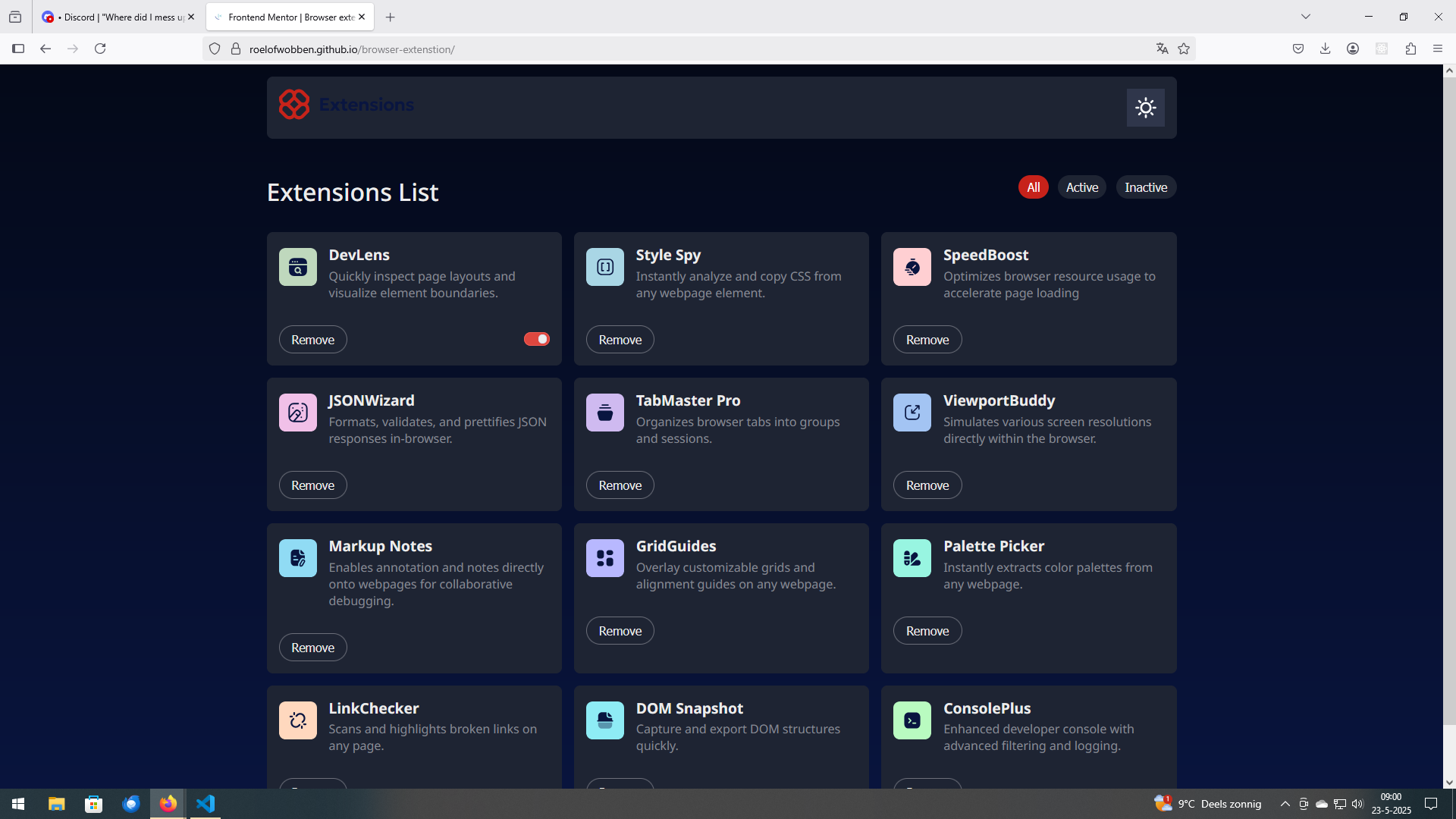
Task: Switch to the Discord tab
Action: coord(118,17)
